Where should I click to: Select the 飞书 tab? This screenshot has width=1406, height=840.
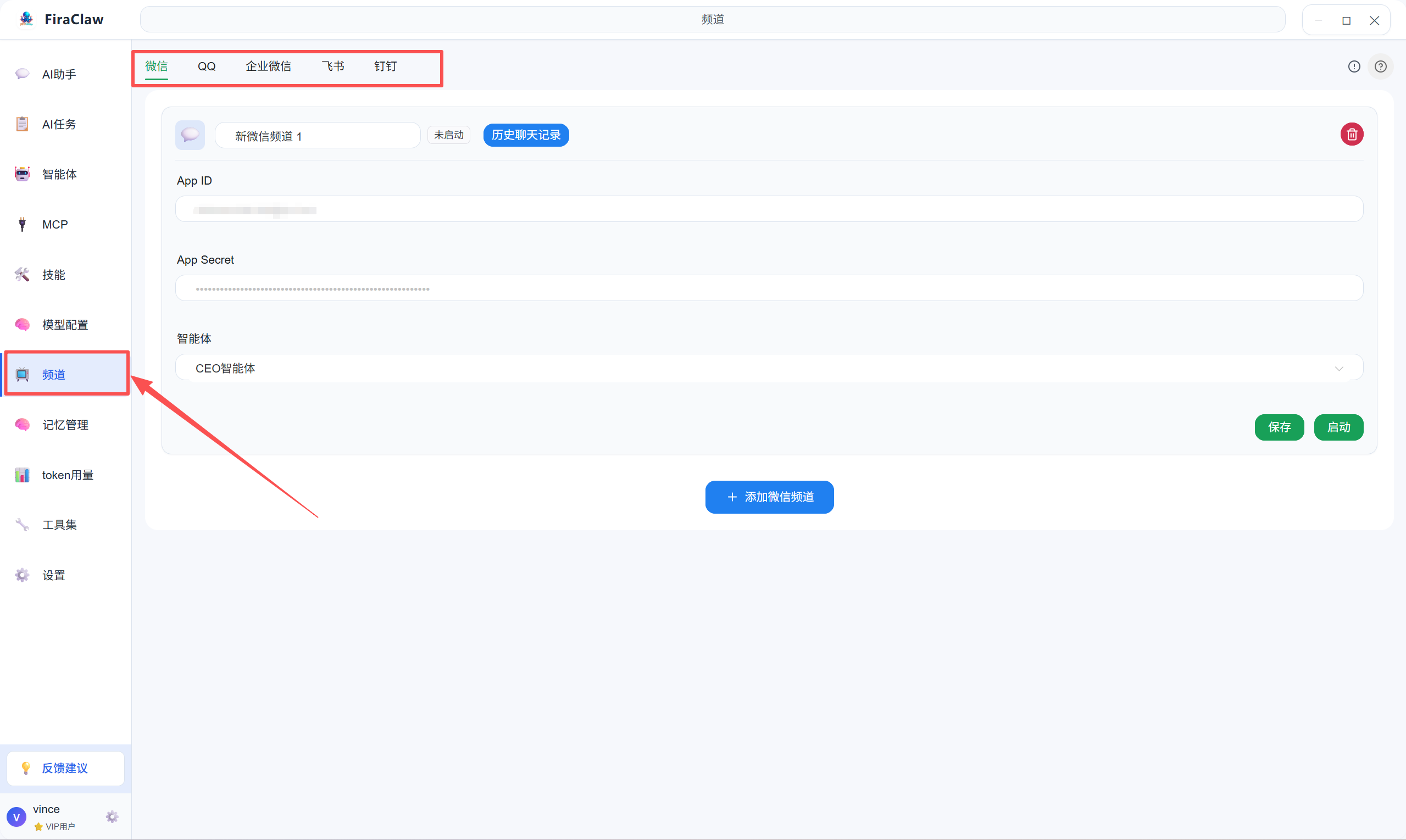click(x=333, y=66)
